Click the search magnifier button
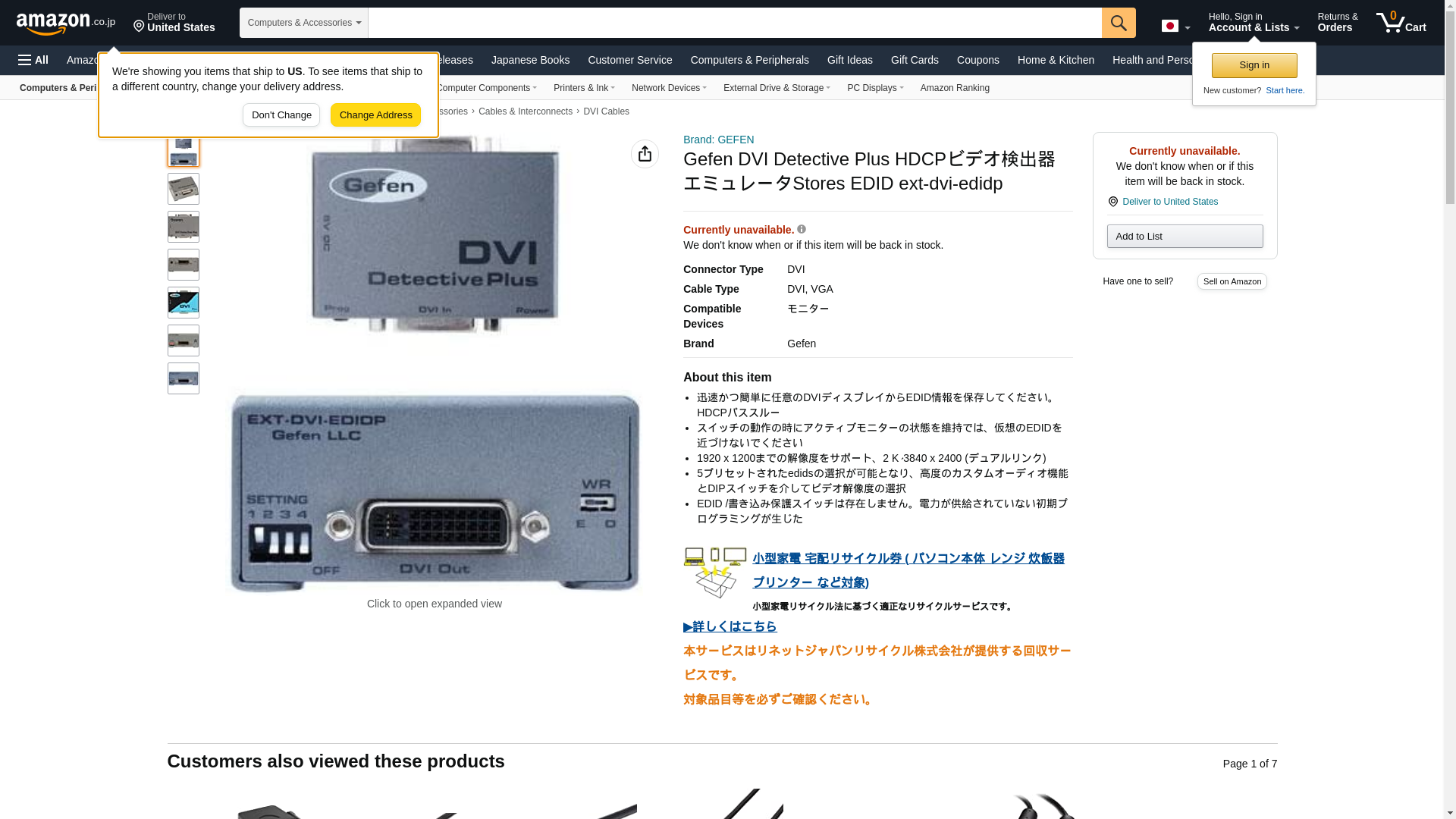This screenshot has width=1456, height=819. 1119,23
